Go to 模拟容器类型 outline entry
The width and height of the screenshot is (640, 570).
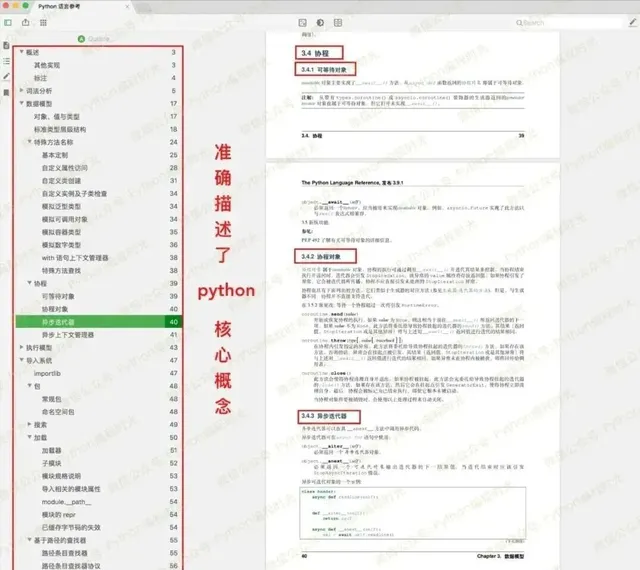coord(62,232)
